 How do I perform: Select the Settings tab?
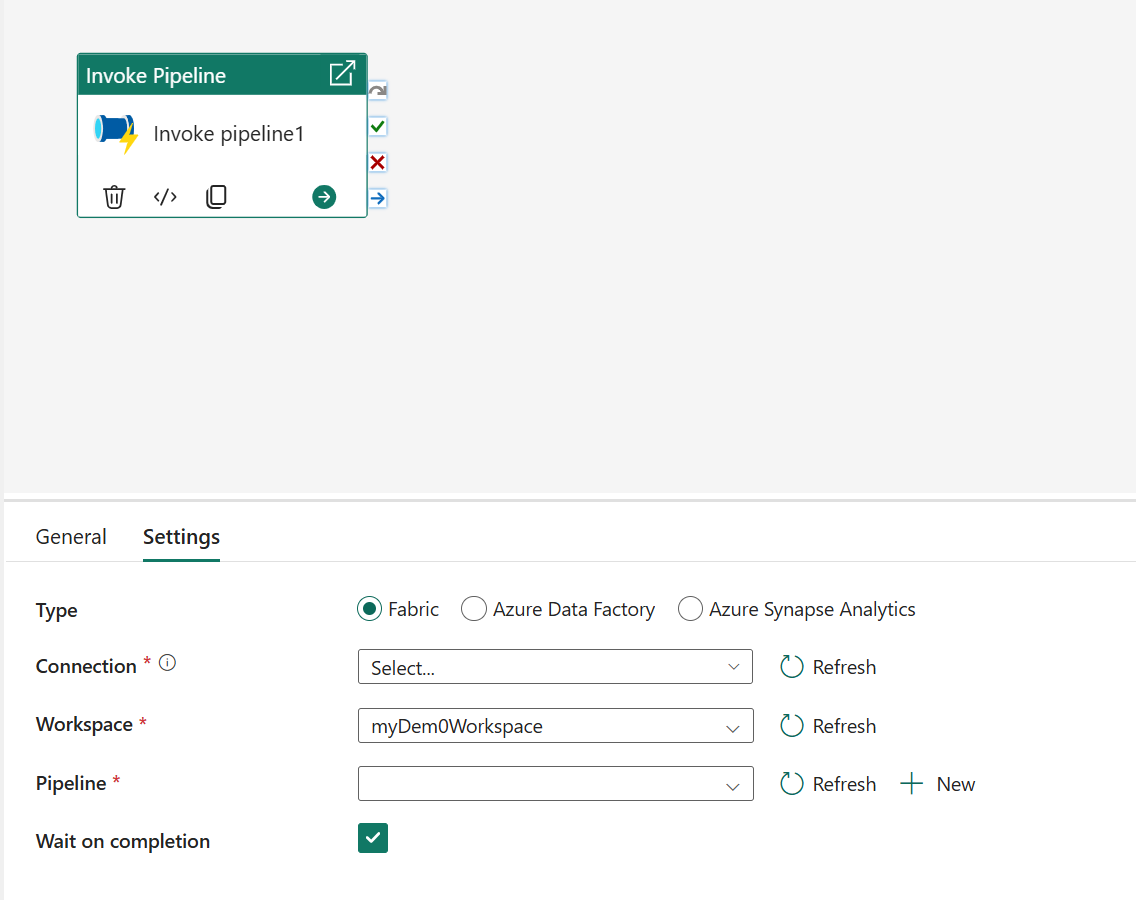point(181,537)
